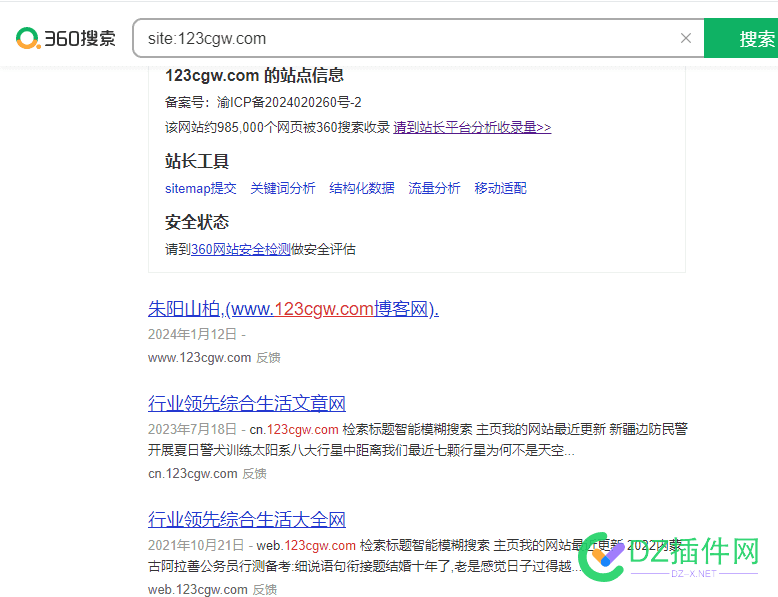Click the www.123cgw.com result URL text
778x597 pixels.
pyautogui.click(x=199, y=358)
